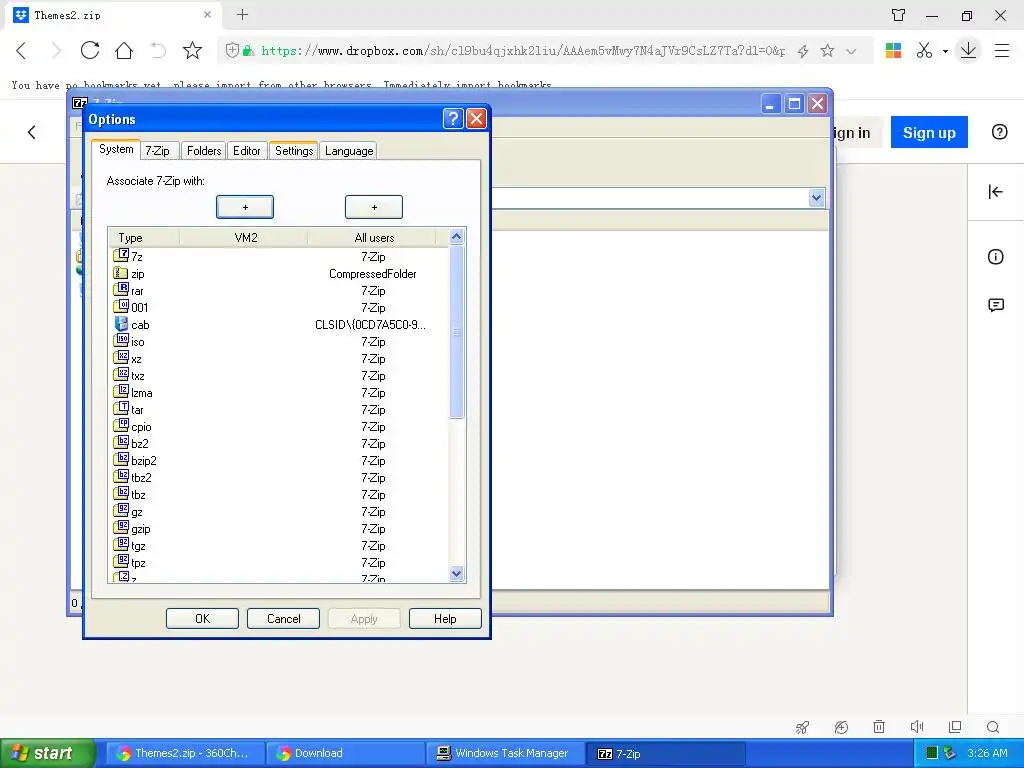Click the Type column header
Screen dimensions: 1024x768
[144, 238]
